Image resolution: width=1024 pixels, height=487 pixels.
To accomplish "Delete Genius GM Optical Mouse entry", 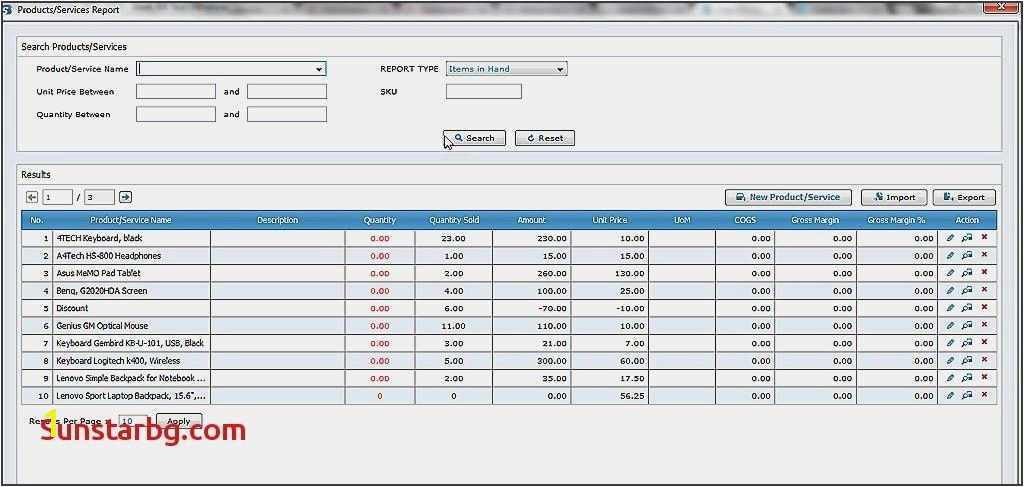I will pos(984,325).
